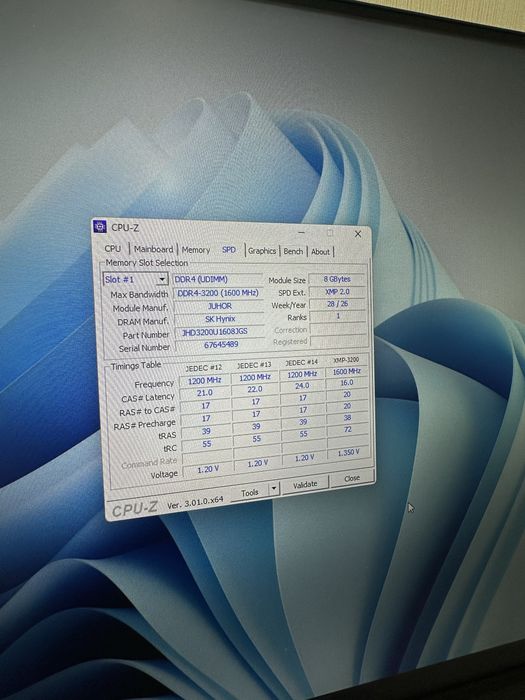Click JEDEC #13 CAS# Latency 22.0 cell
This screenshot has width=525, height=700.
coord(254,389)
